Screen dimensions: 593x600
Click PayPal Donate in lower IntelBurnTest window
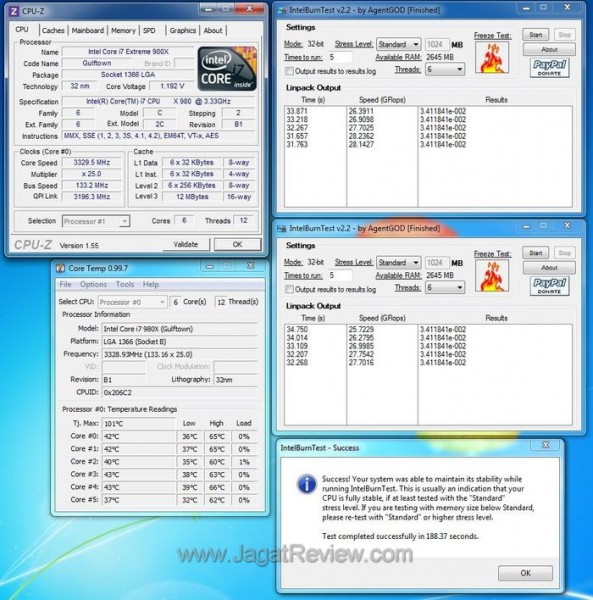[x=549, y=286]
